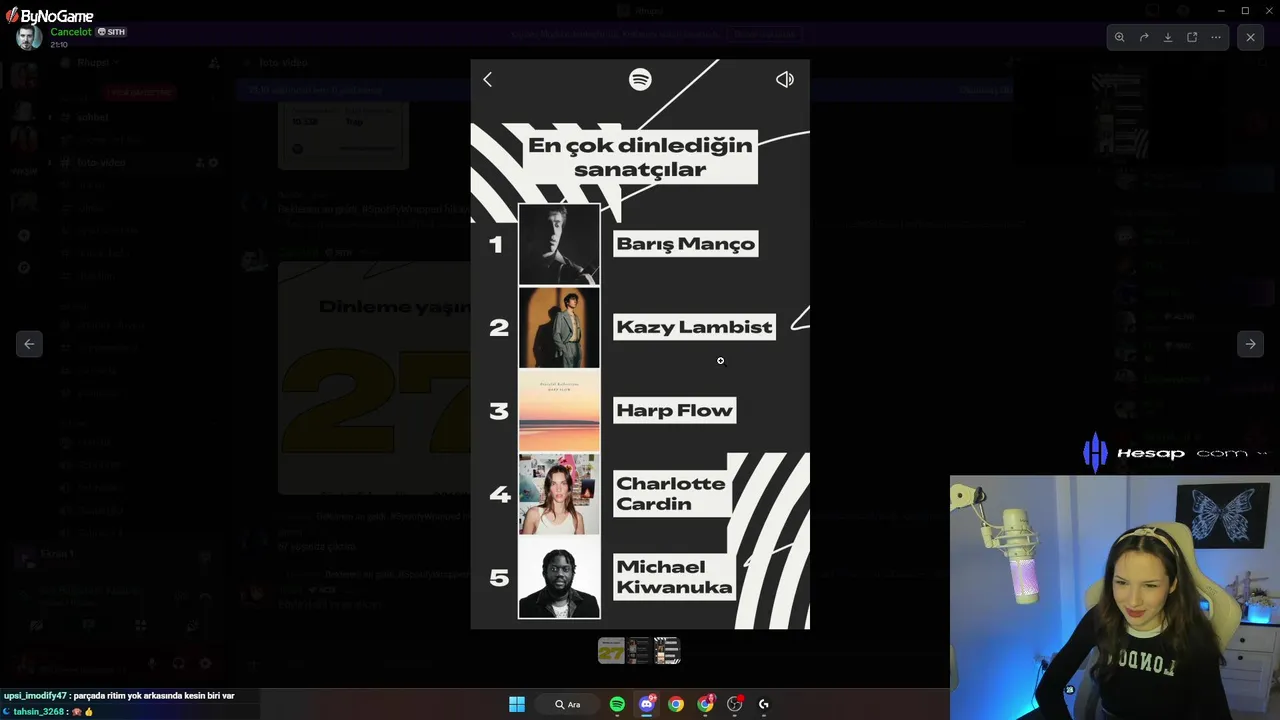Image resolution: width=1280 pixels, height=720 pixels.
Task: Click the Charlotte Cardin artist name
Action: [x=671, y=493]
